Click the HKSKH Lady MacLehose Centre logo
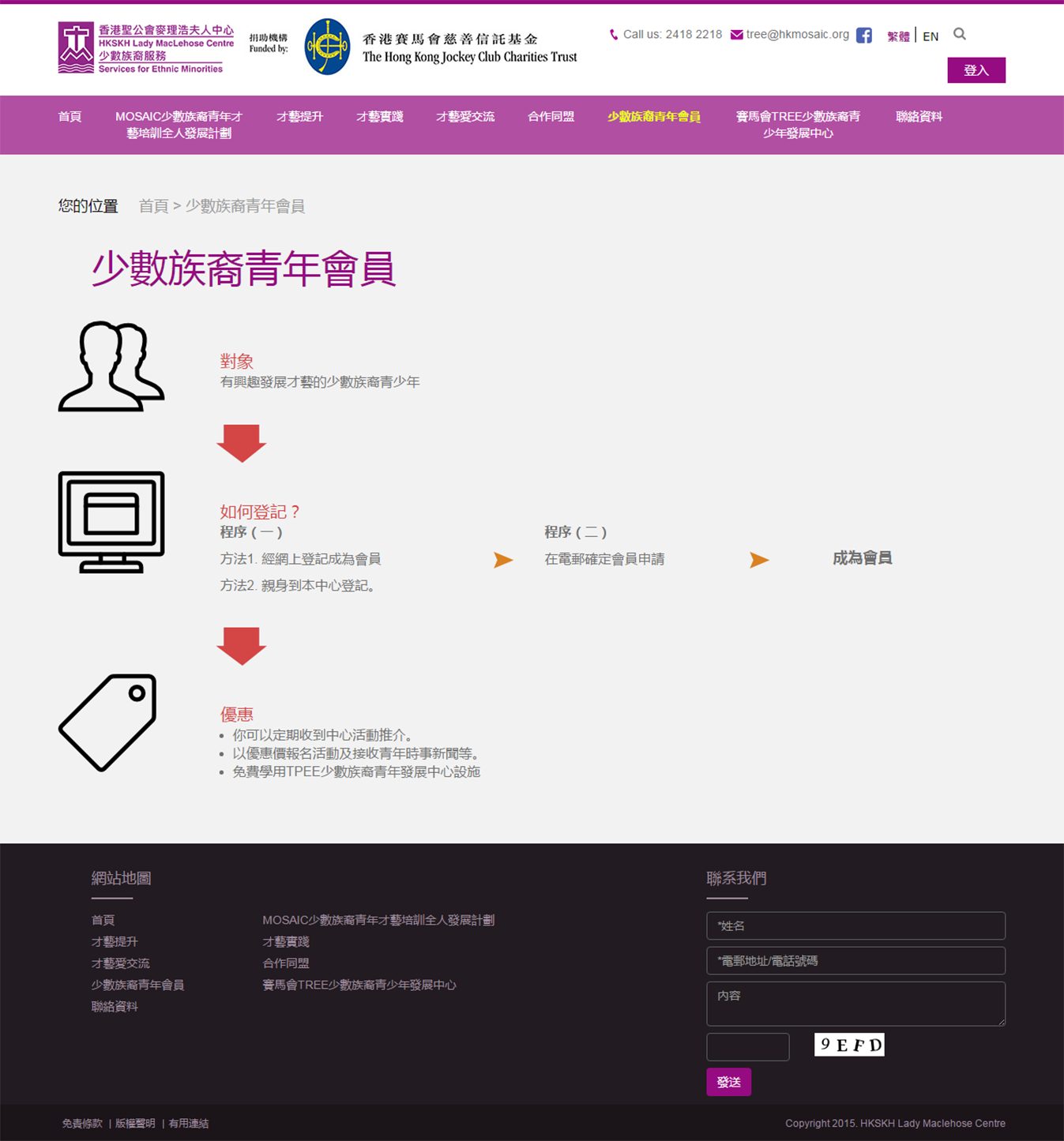1064x1141 pixels. point(146,48)
